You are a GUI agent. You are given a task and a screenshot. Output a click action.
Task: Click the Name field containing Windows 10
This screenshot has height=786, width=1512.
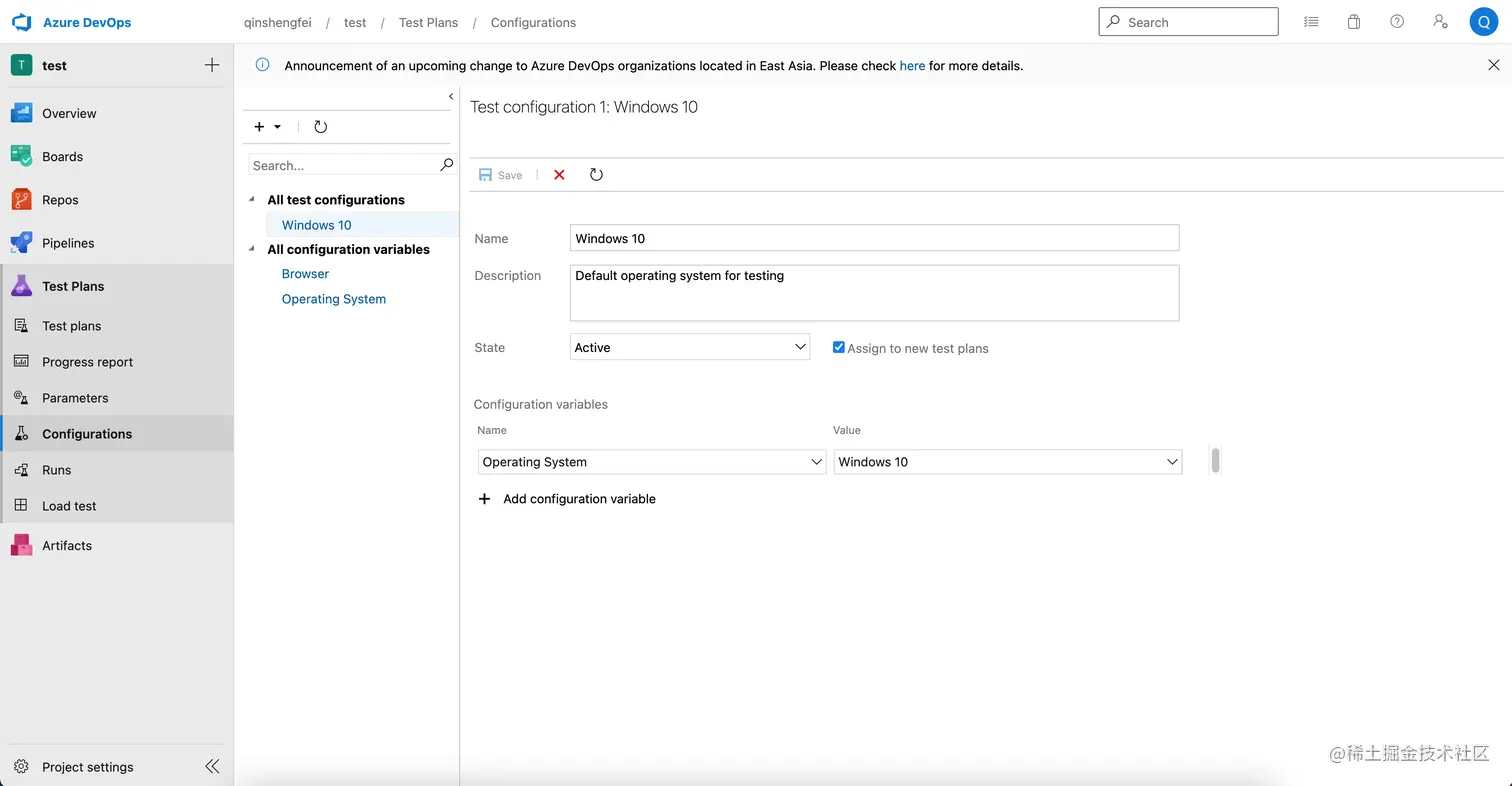(875, 238)
